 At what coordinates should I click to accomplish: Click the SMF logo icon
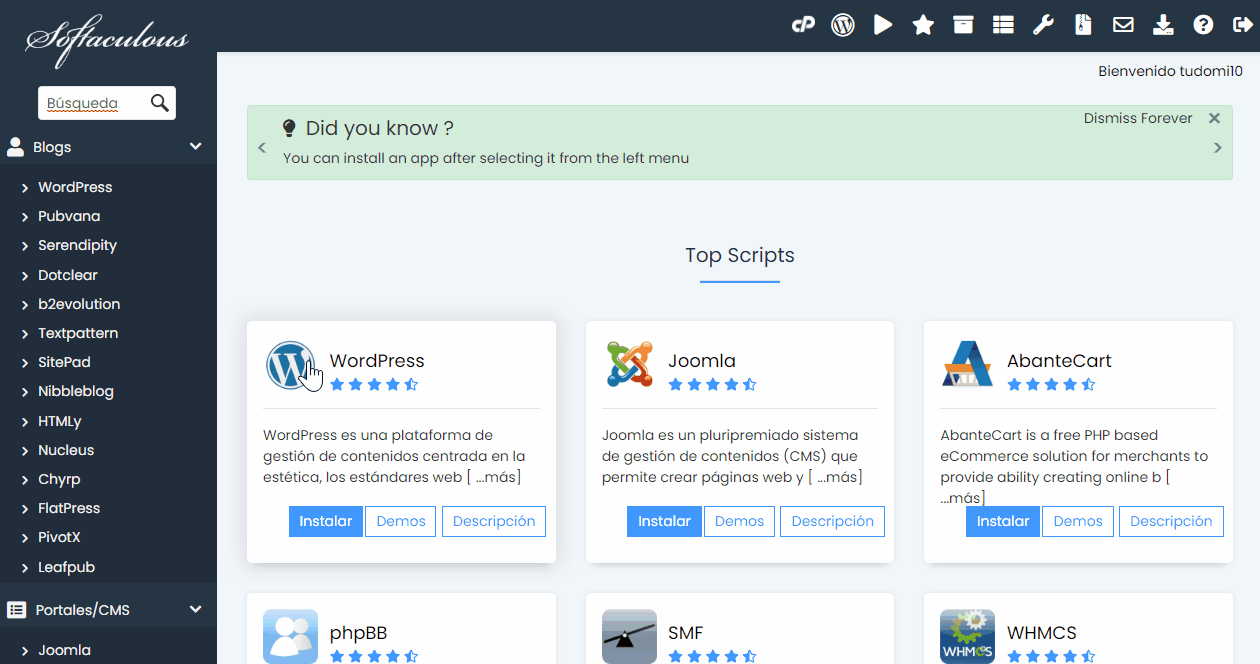point(629,637)
